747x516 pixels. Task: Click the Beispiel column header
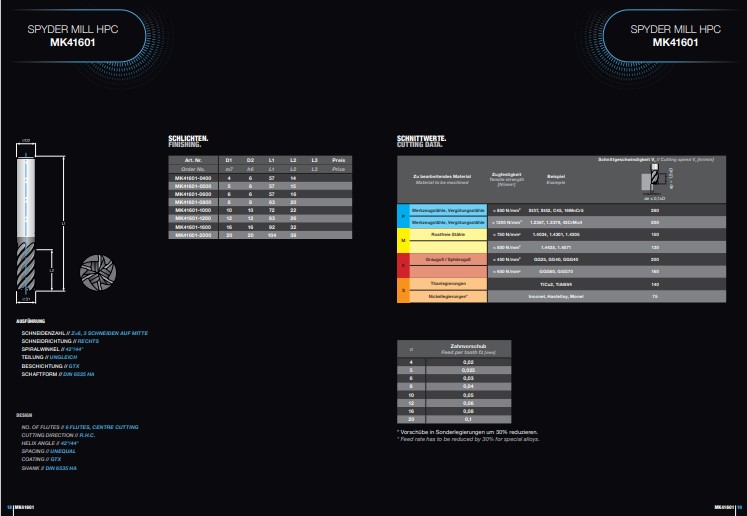click(x=555, y=177)
